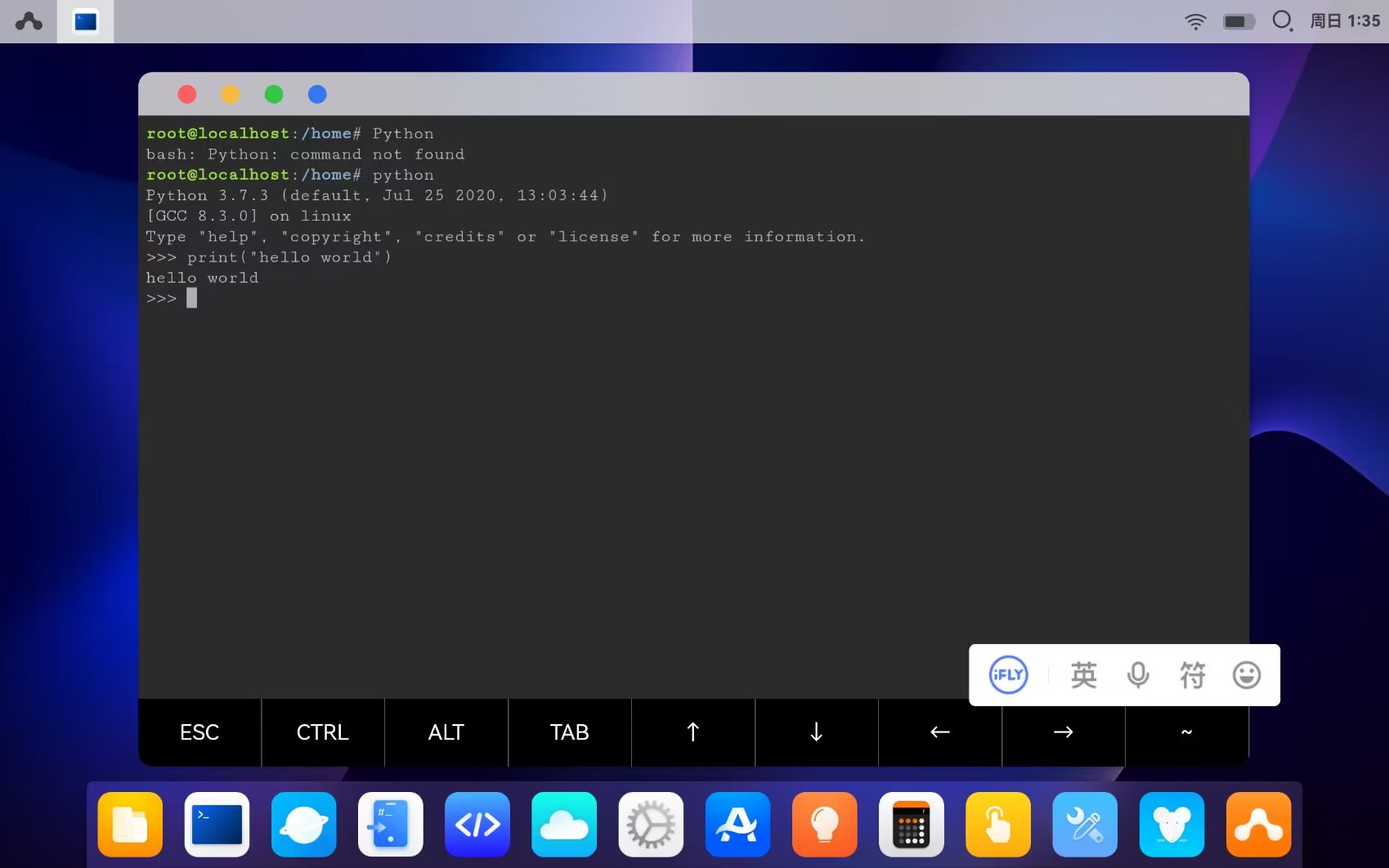Open the cloud app in dock
This screenshot has width=1389, height=868.
(564, 825)
